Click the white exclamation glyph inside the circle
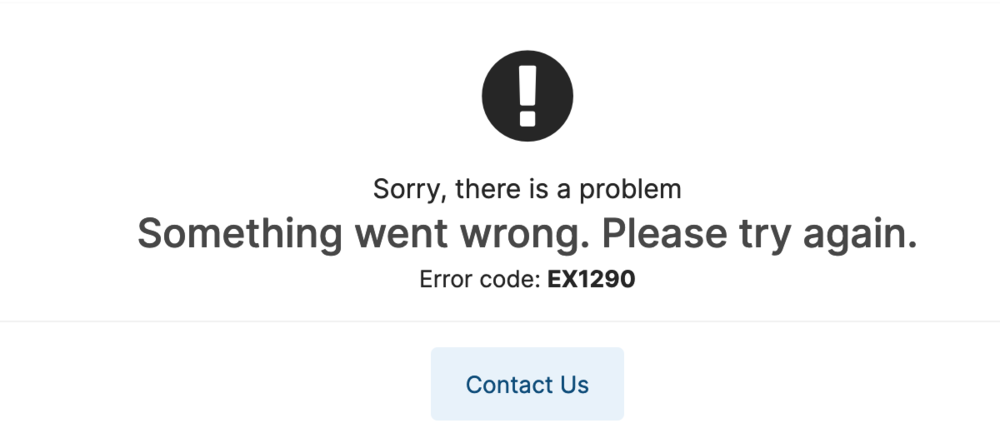The image size is (1000, 438). click(527, 96)
